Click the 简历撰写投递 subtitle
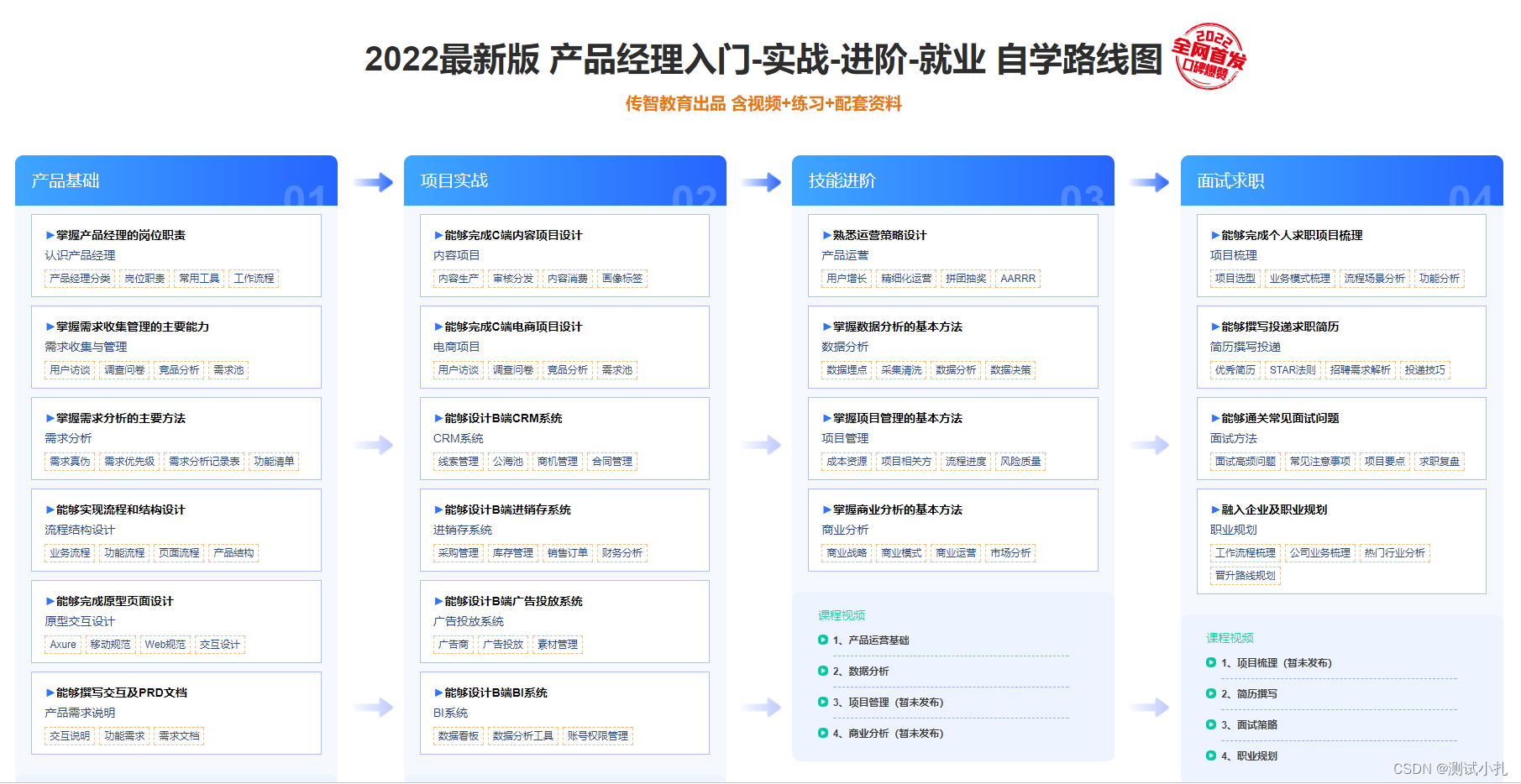 (x=1246, y=347)
